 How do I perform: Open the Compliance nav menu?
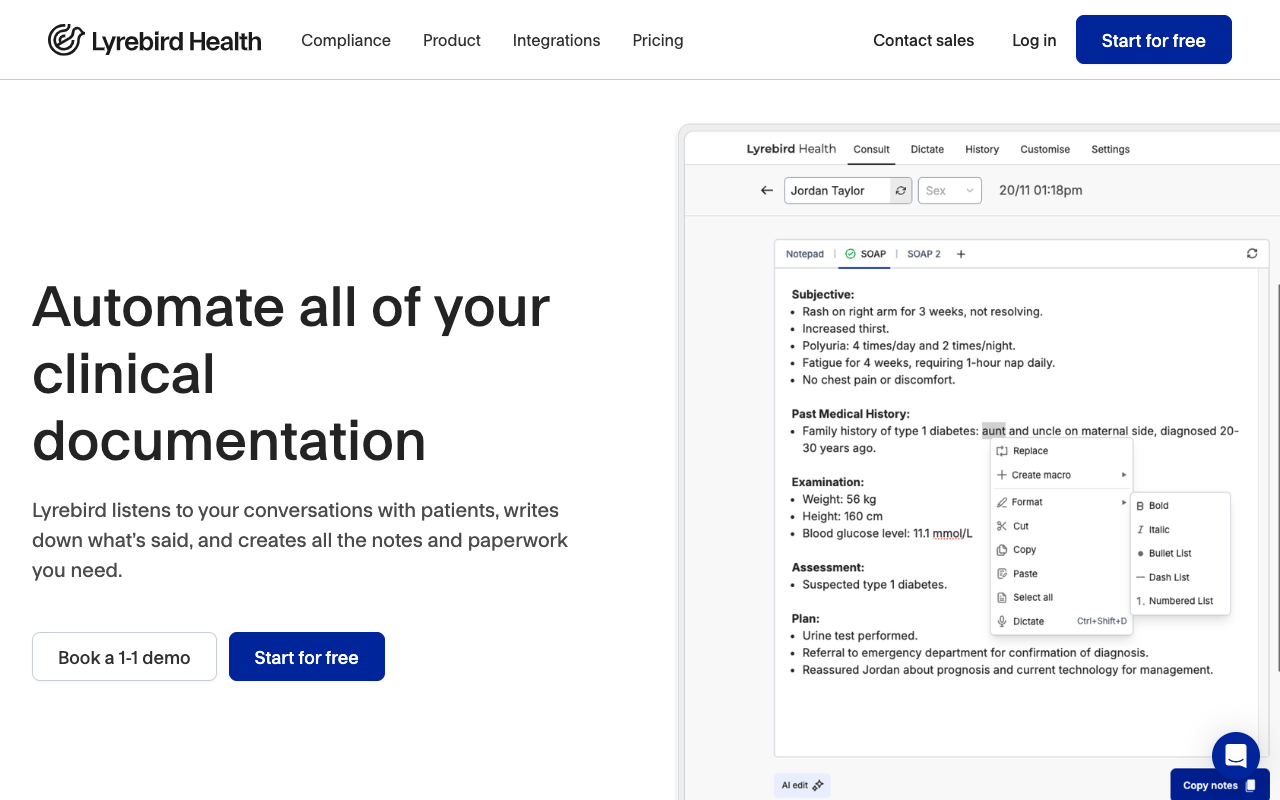346,40
